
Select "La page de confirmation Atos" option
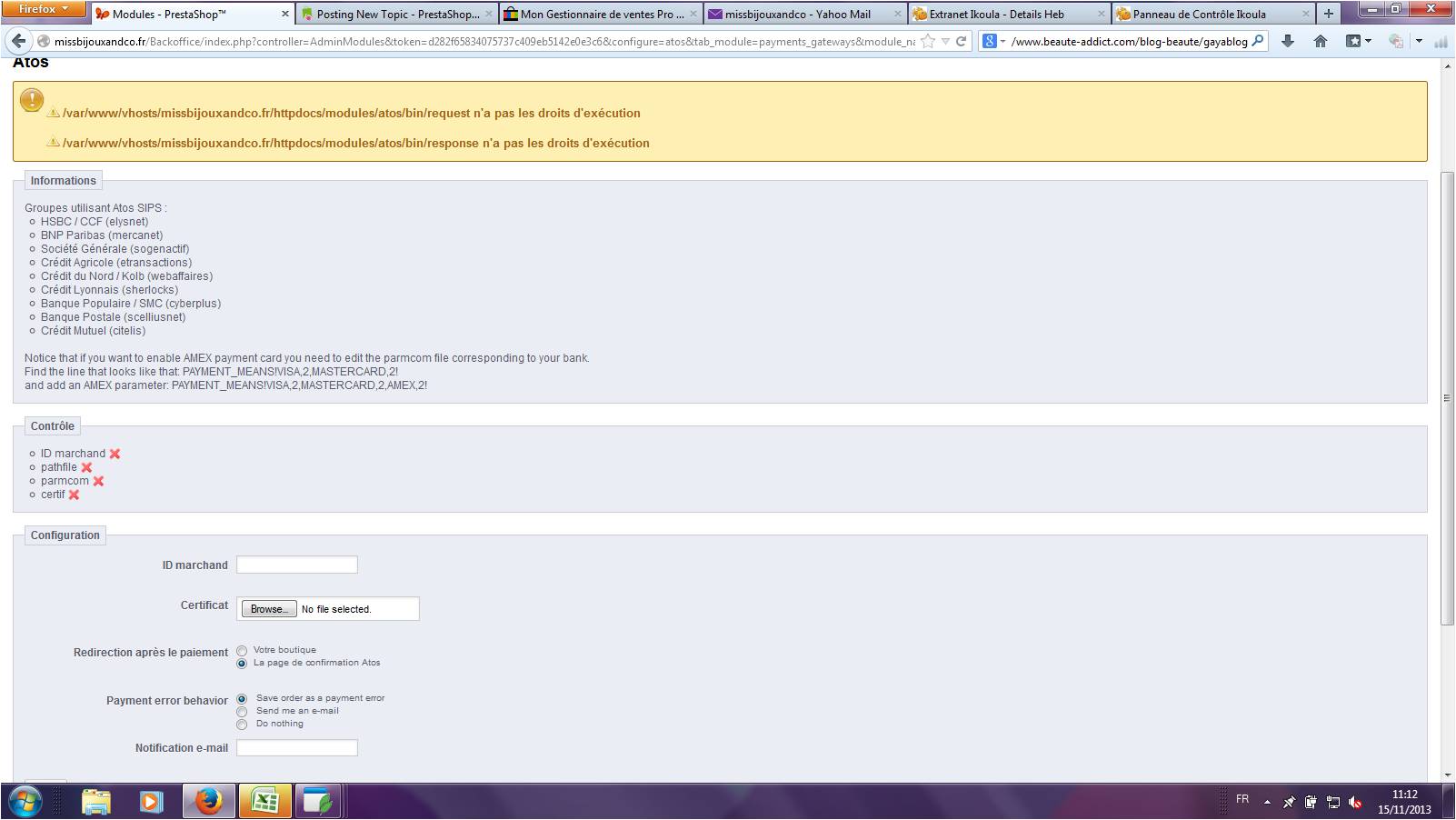(x=242, y=664)
